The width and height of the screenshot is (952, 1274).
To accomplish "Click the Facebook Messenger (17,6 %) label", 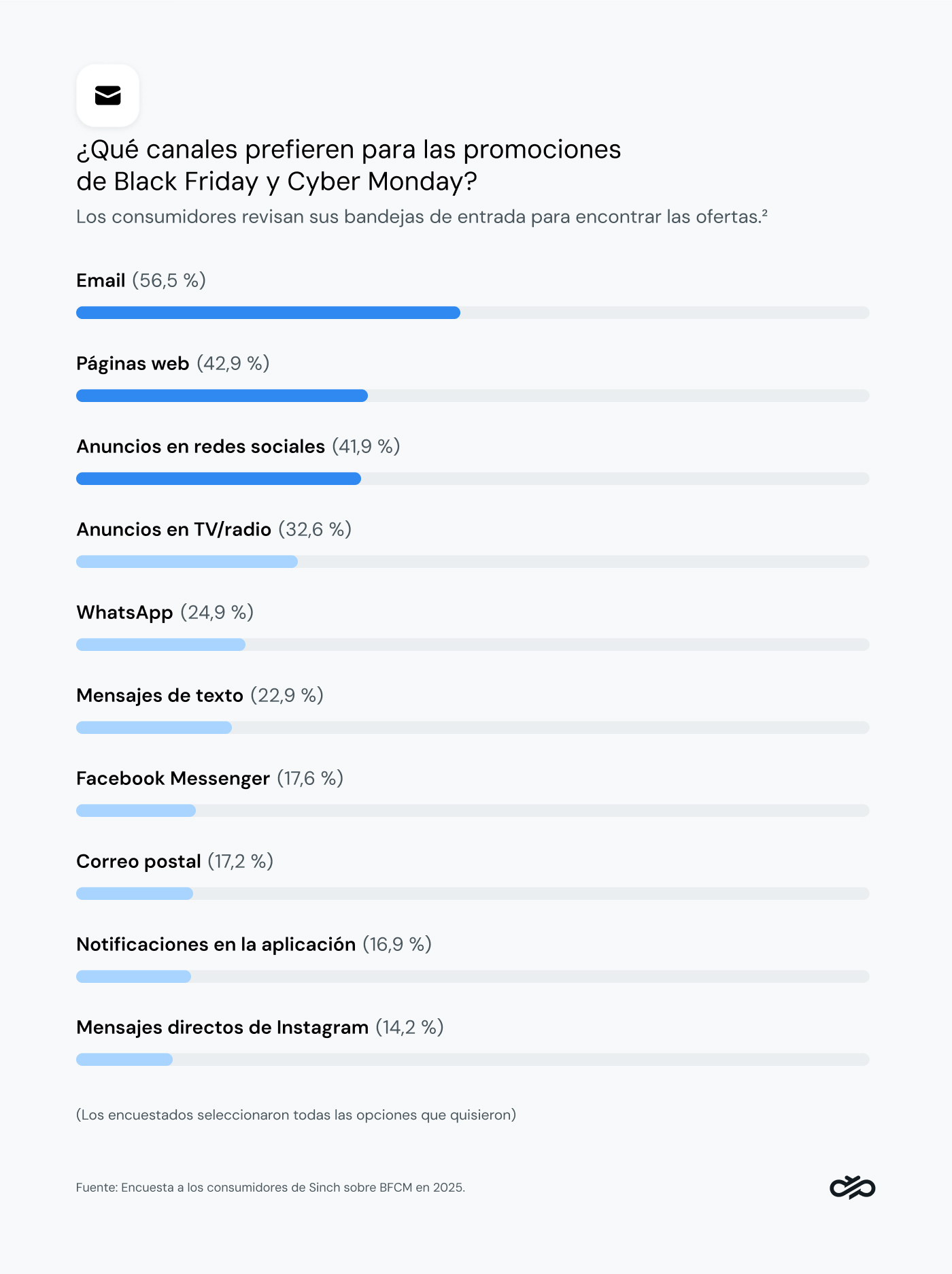I will pos(210,778).
